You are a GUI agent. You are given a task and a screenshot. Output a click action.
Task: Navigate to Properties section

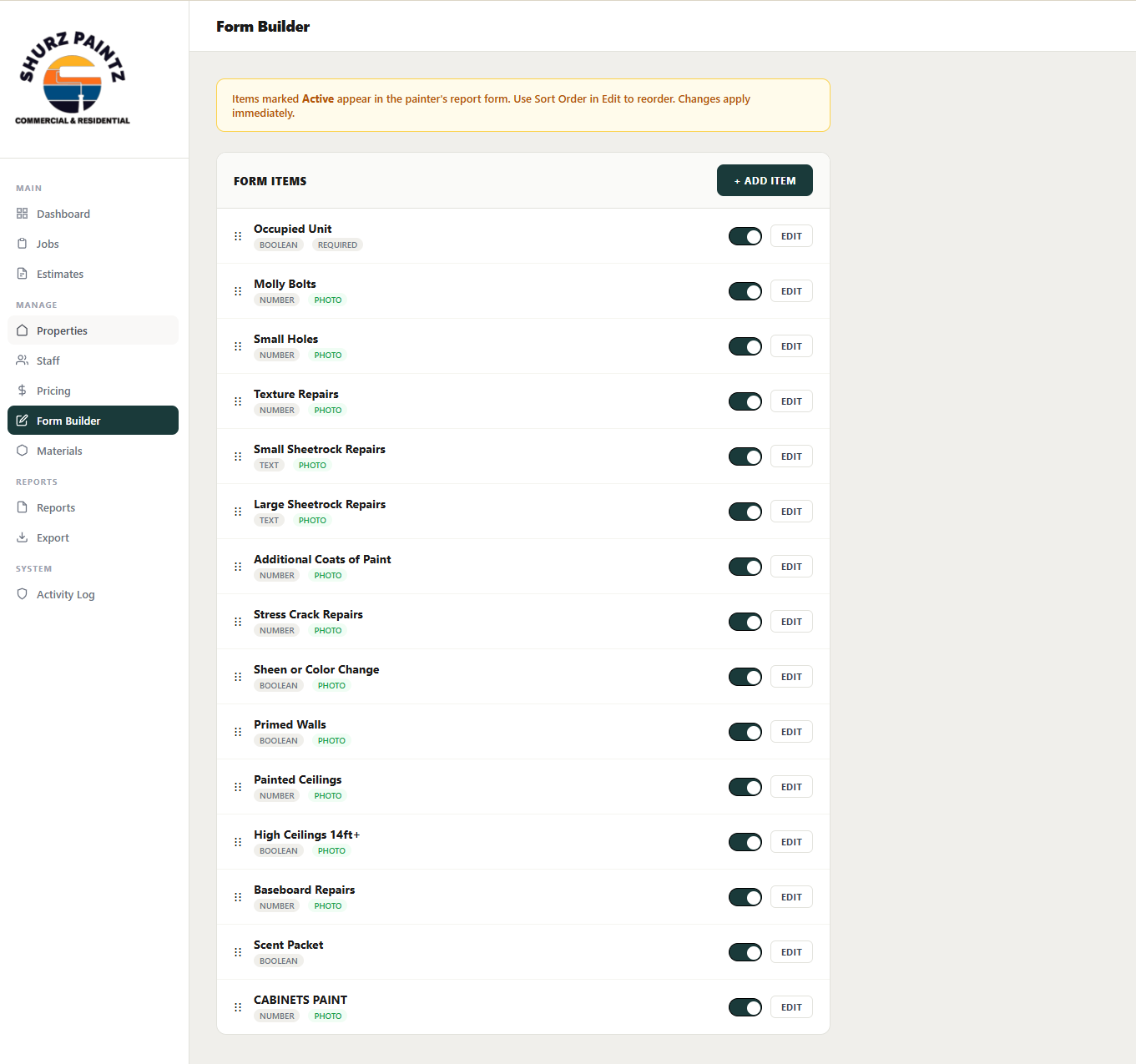[x=93, y=330]
